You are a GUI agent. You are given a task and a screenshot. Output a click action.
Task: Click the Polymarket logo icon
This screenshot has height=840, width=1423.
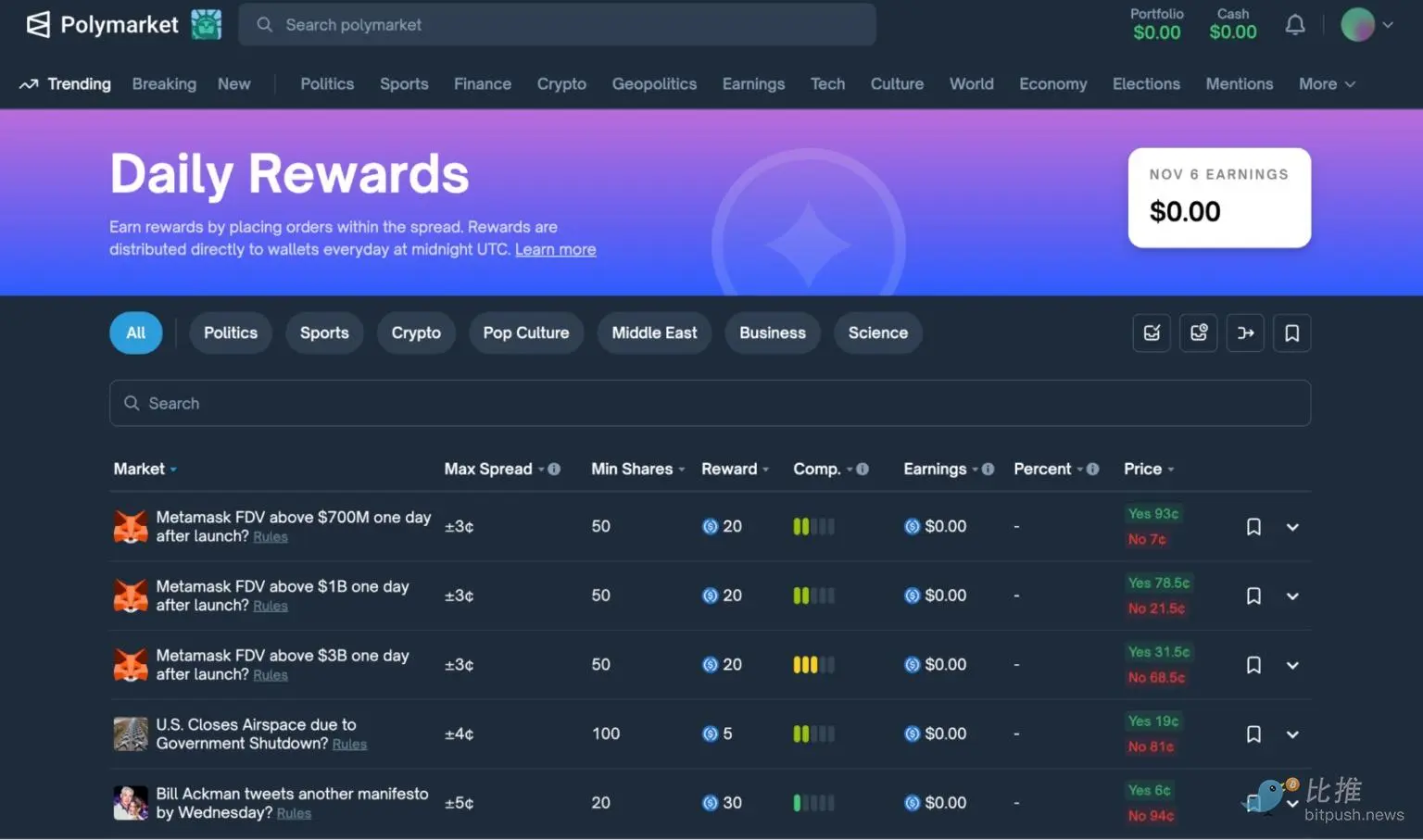[x=38, y=25]
